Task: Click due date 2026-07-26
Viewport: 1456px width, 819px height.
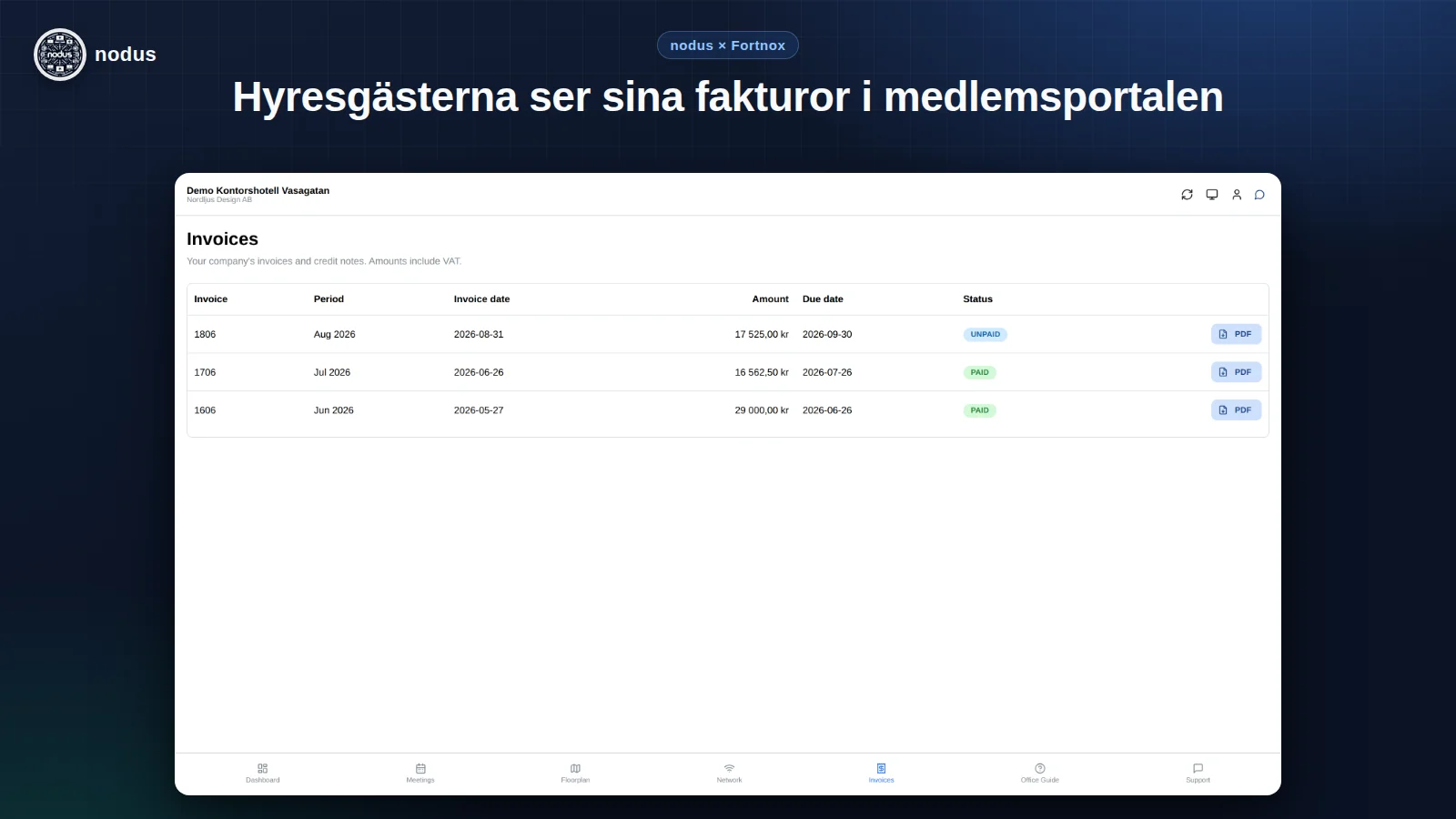Action: pyautogui.click(x=827, y=373)
